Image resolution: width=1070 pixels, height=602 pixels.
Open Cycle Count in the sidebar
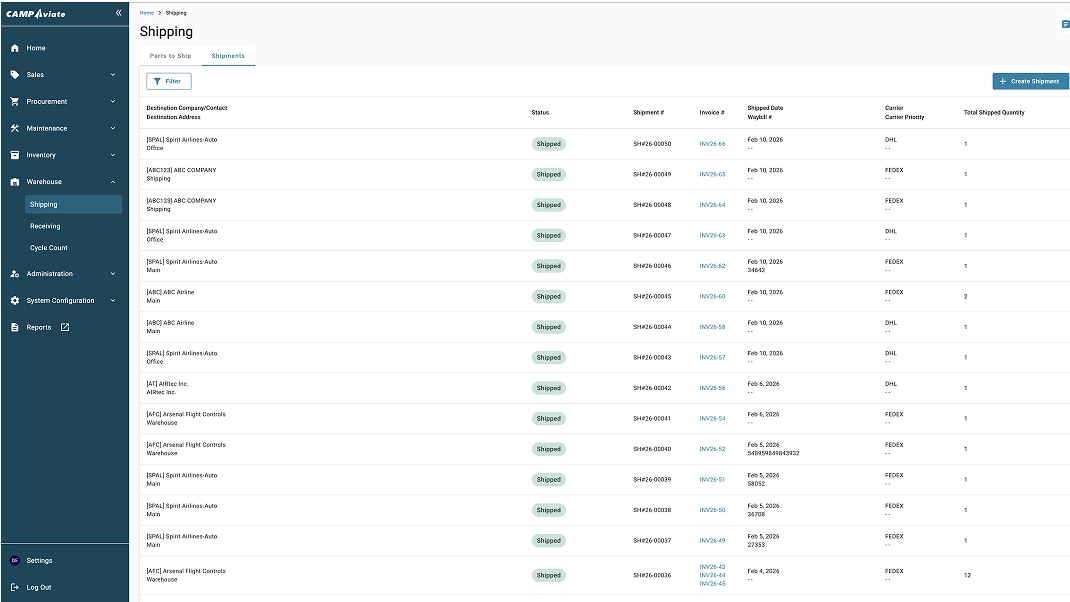click(x=49, y=248)
